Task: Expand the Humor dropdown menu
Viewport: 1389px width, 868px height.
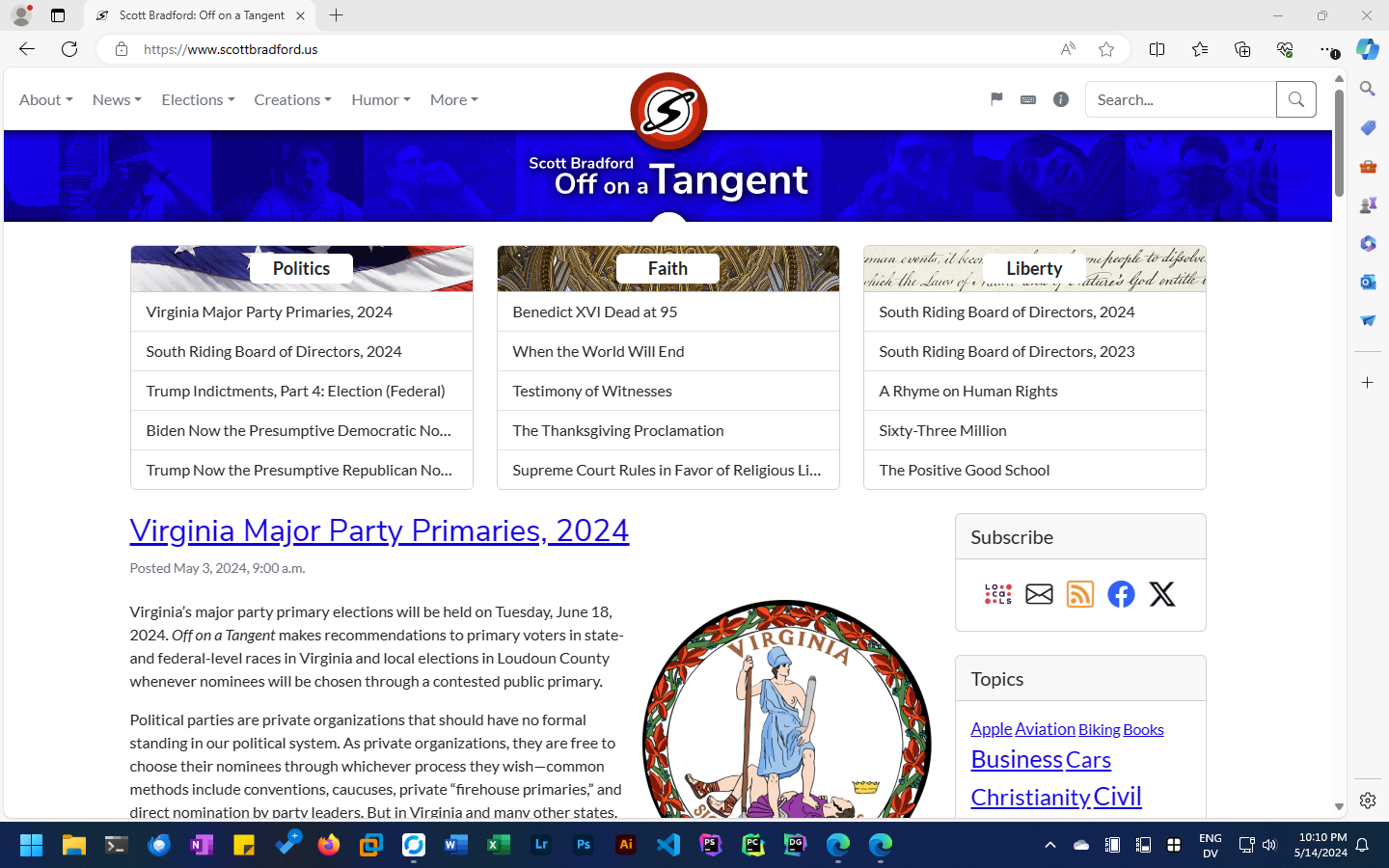Action: click(380, 99)
